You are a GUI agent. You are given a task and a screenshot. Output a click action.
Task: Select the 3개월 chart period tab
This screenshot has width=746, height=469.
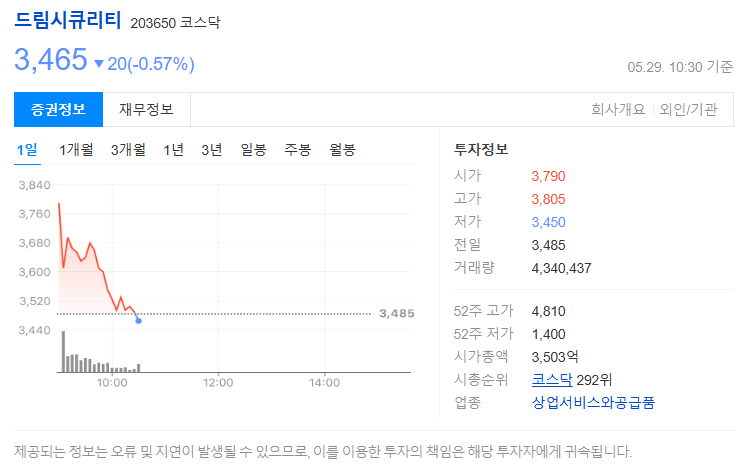(128, 150)
